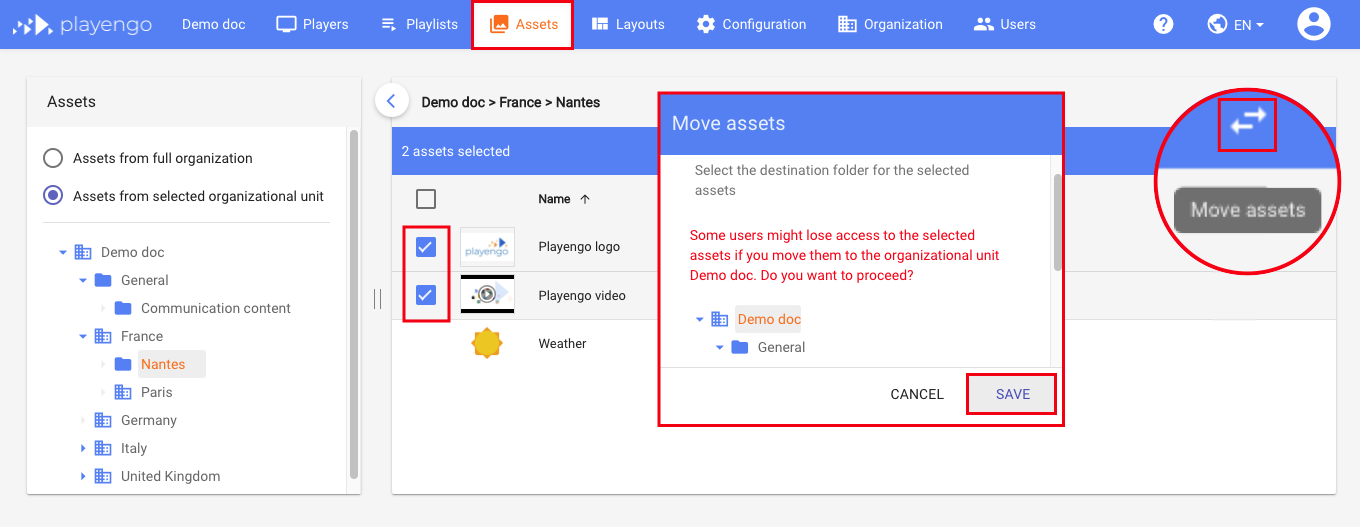Collapse the Demo doc tree node
The height and width of the screenshot is (527, 1360).
[x=64, y=252]
